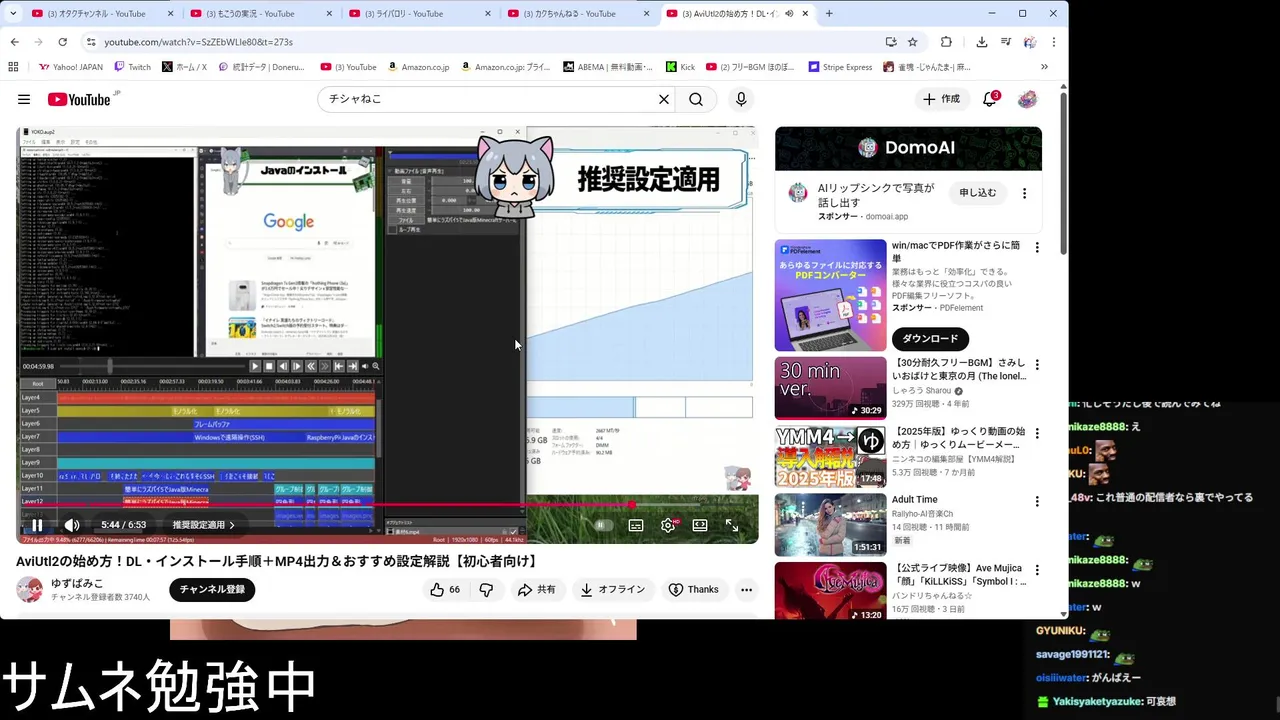
Task: Open browser downloads icon
Action: 982,42
